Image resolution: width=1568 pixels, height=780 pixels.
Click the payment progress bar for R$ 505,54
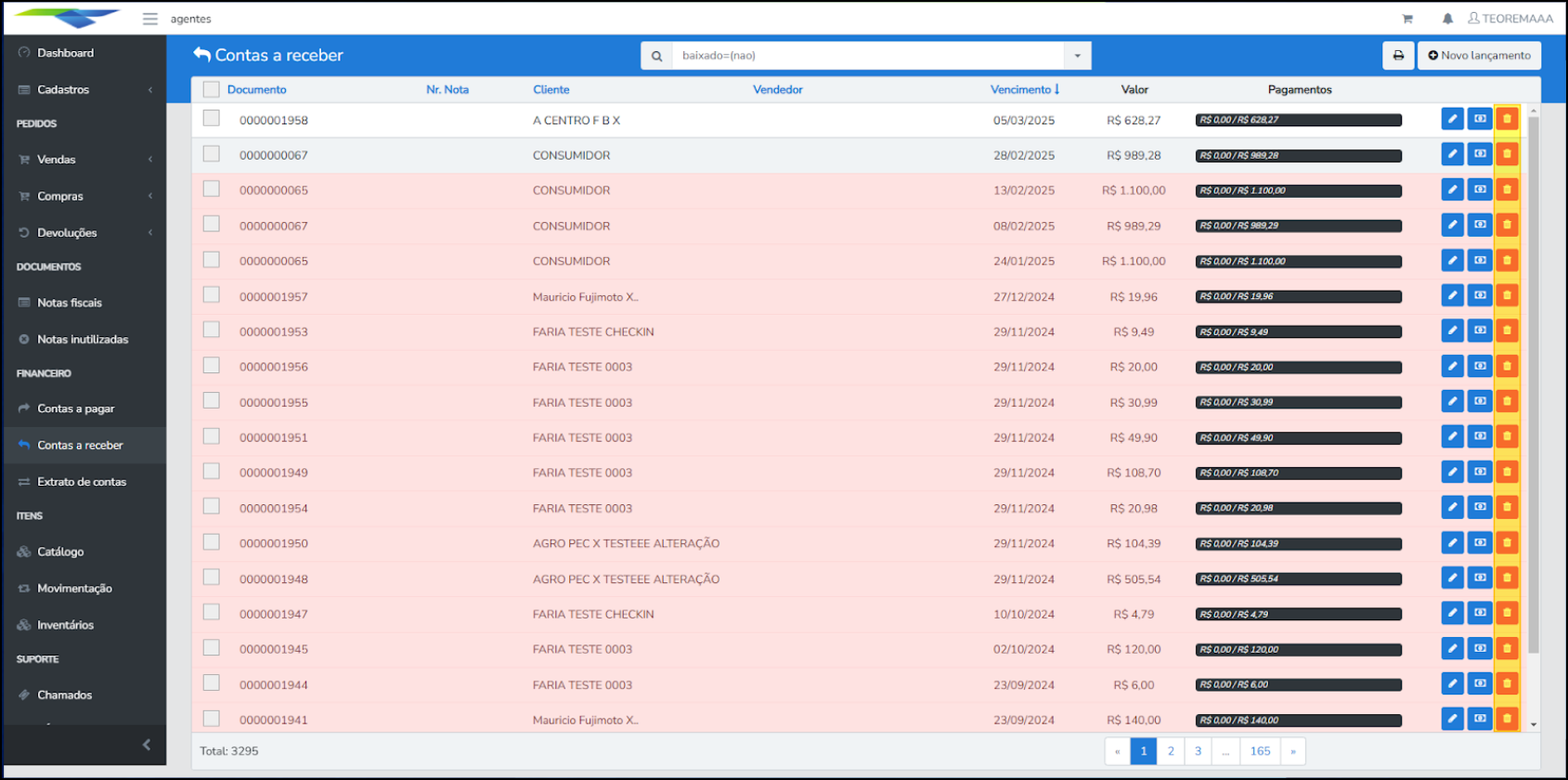[x=1299, y=578]
